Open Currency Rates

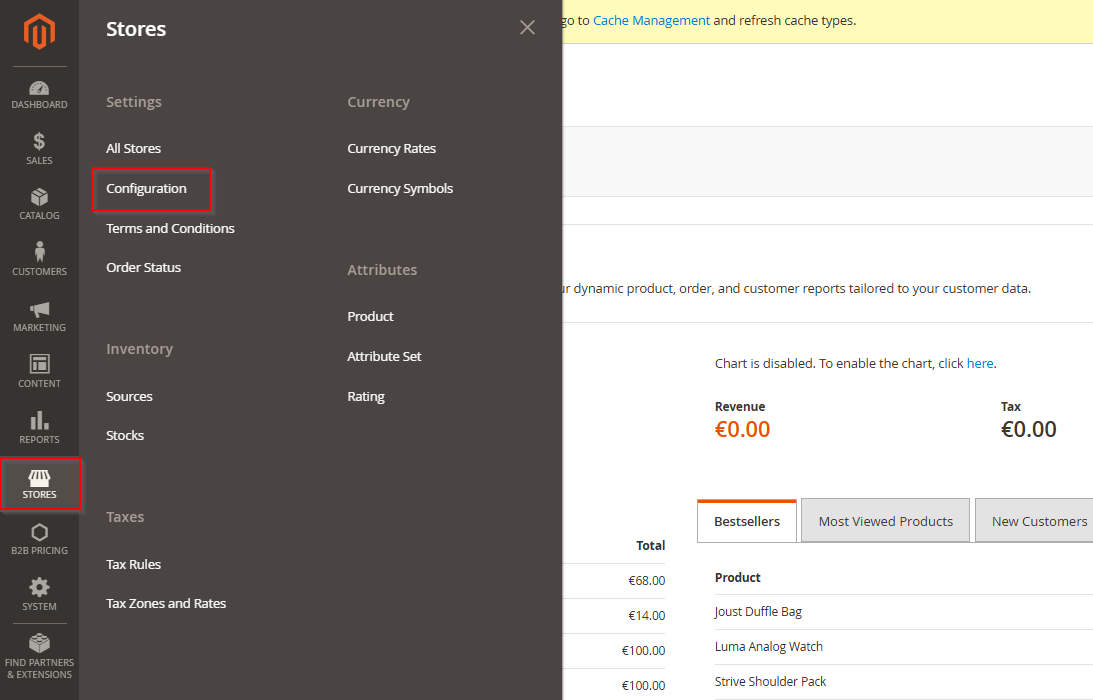(x=391, y=149)
